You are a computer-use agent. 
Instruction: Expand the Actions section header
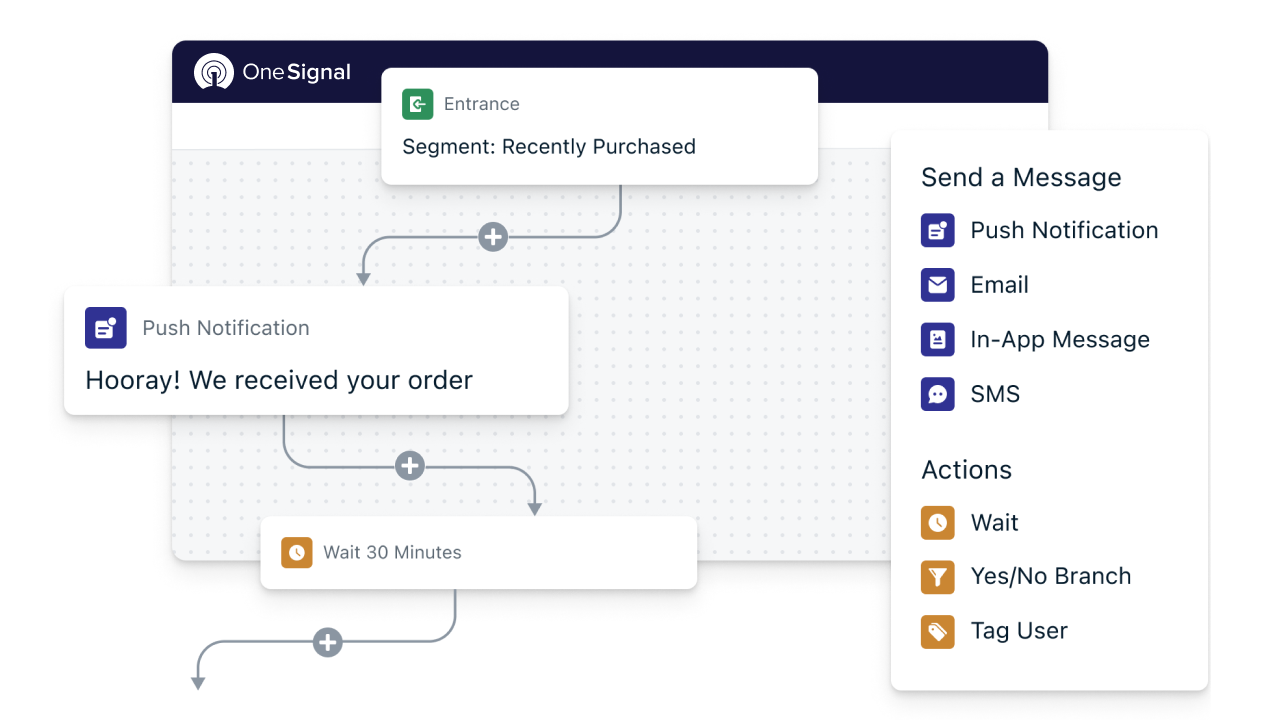[966, 469]
